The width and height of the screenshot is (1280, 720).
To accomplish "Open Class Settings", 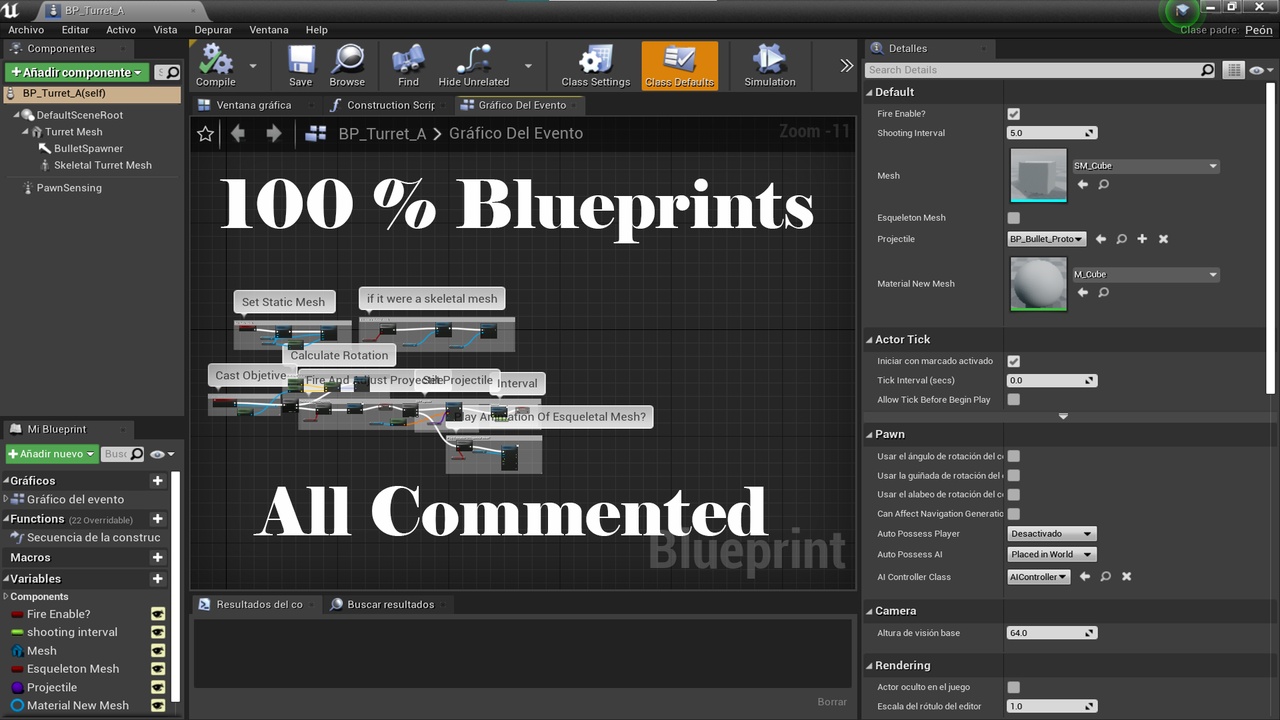I will 595,66.
